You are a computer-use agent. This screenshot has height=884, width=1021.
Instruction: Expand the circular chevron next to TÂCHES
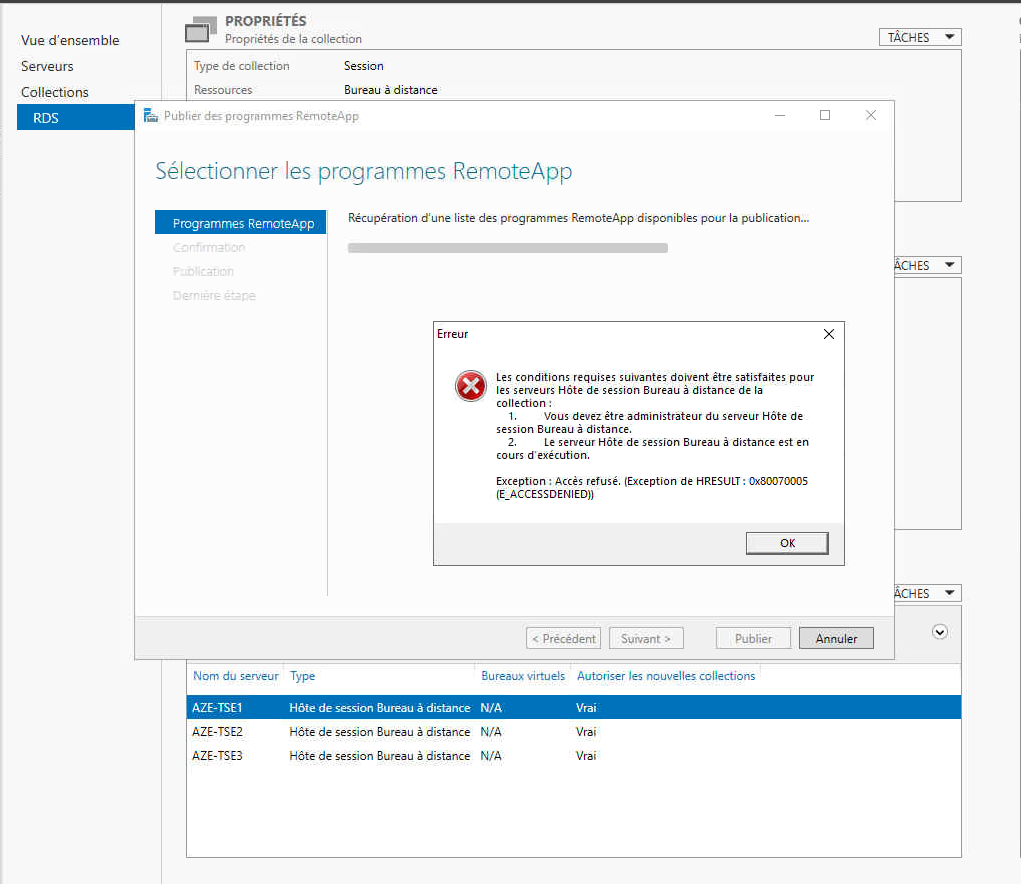[938, 632]
